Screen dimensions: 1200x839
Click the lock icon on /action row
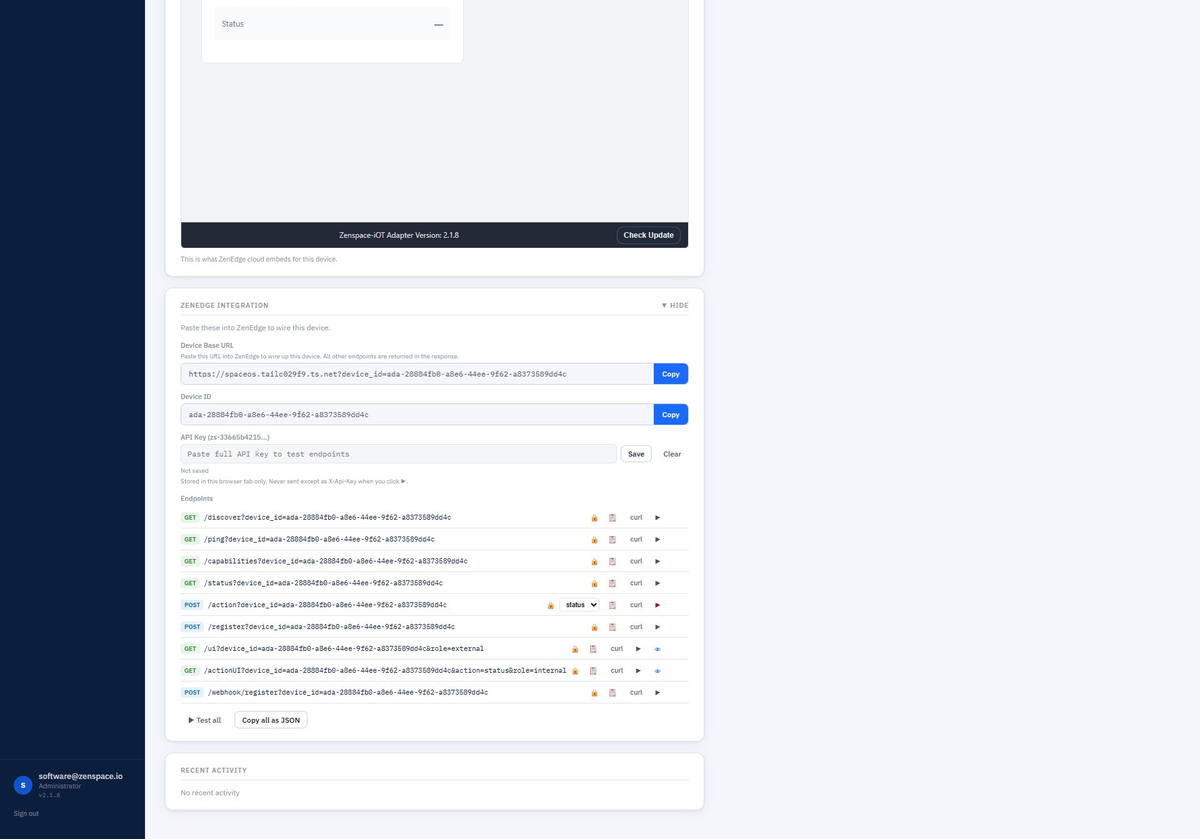(x=550, y=605)
